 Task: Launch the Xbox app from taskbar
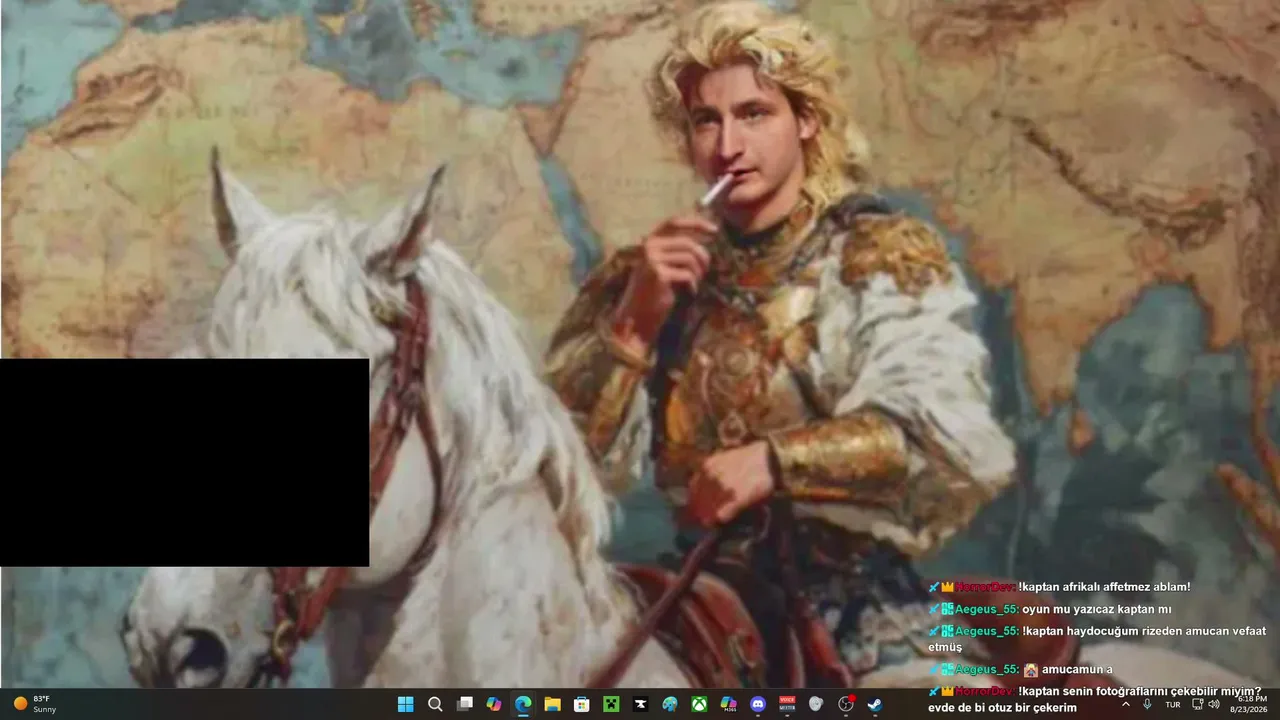(x=699, y=704)
